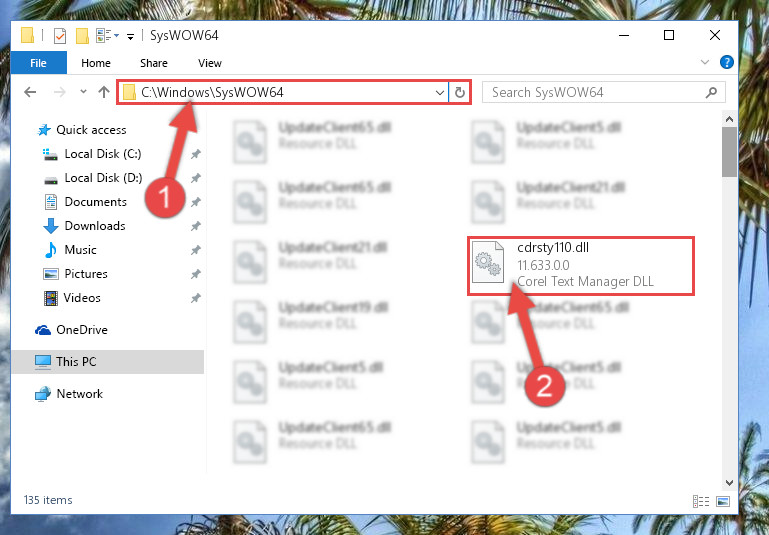Open Local Disk (D:) in the sidebar
This screenshot has height=535, width=769.
(x=103, y=178)
